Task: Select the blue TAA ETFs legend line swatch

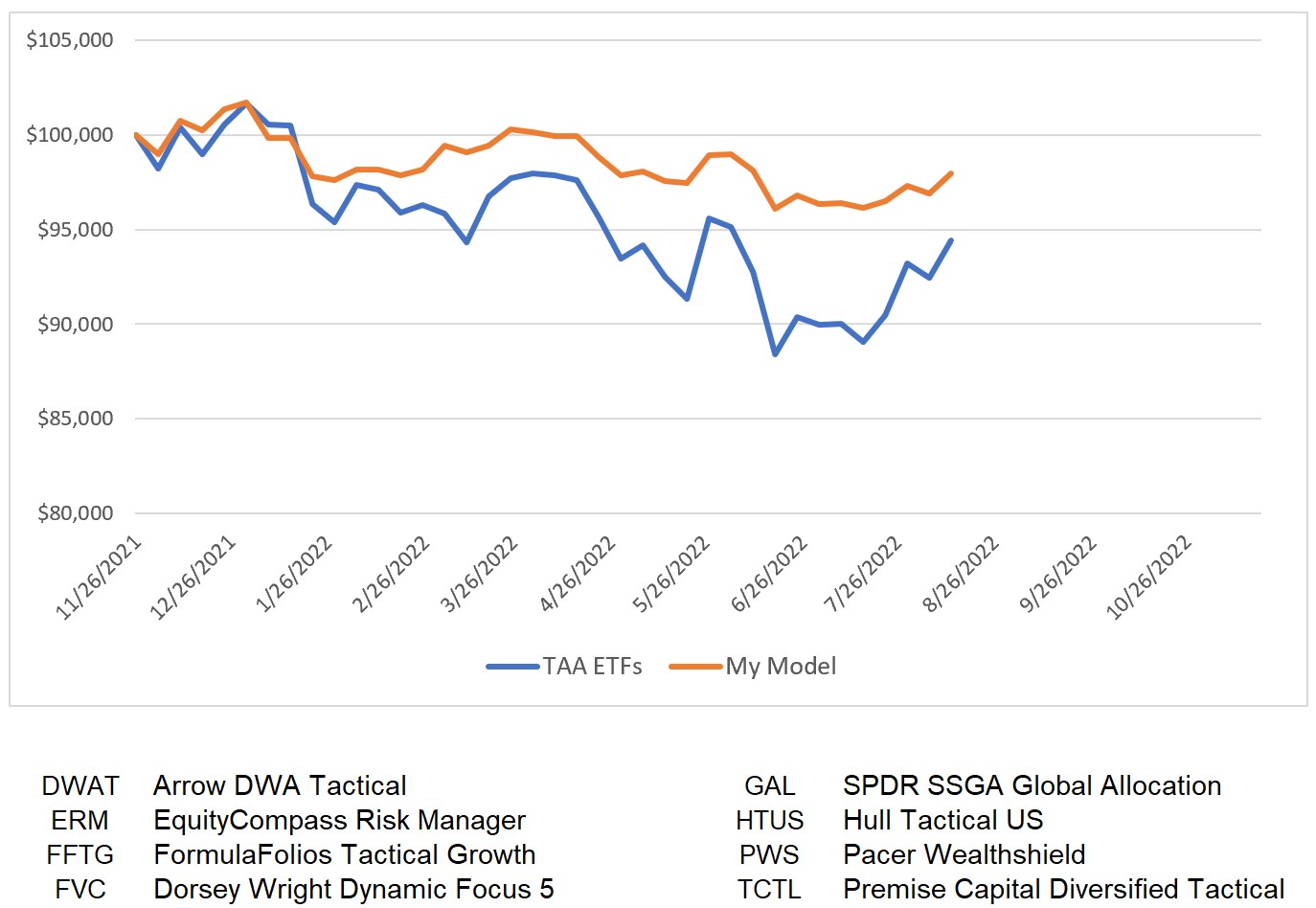Action: (x=512, y=667)
